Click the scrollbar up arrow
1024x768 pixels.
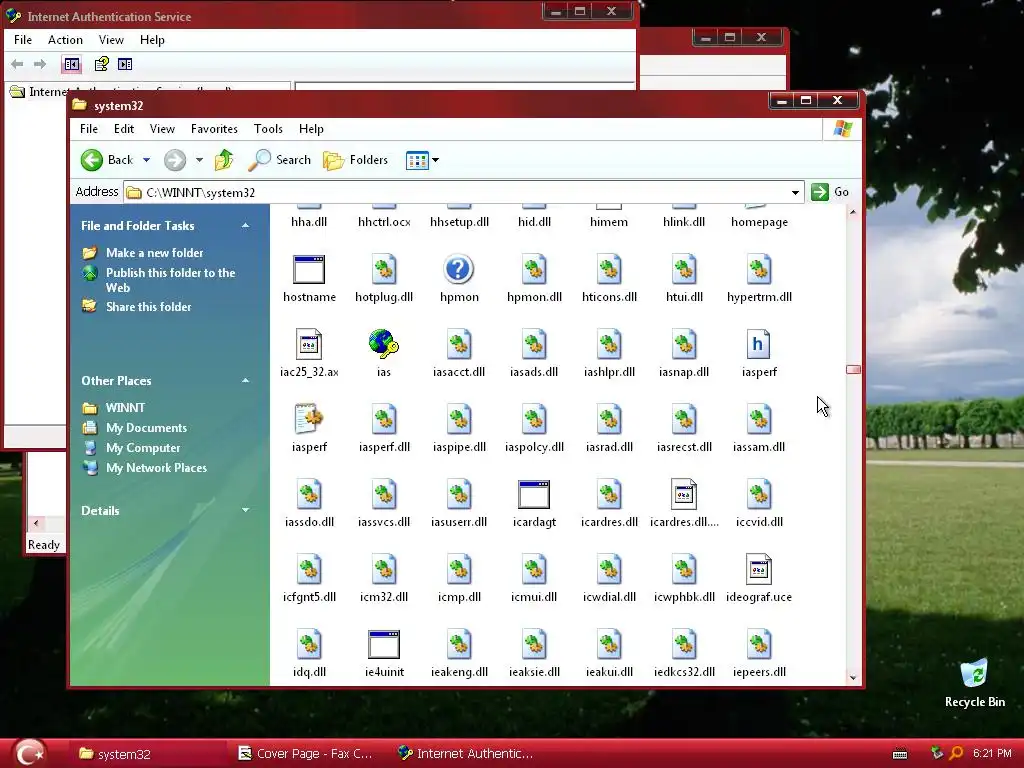coord(853,212)
